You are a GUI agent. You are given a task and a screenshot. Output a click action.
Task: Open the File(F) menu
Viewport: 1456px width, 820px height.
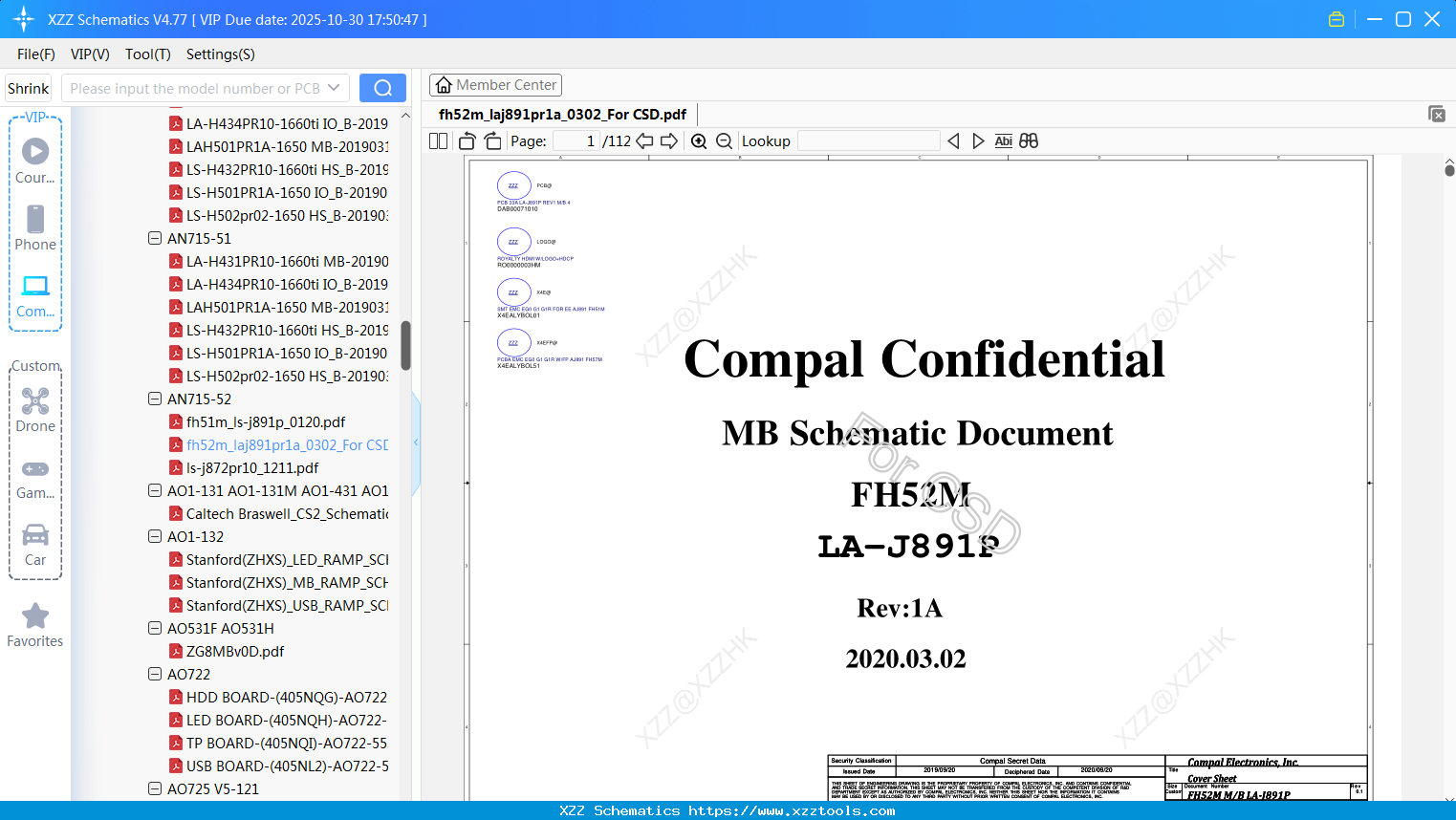click(x=36, y=54)
